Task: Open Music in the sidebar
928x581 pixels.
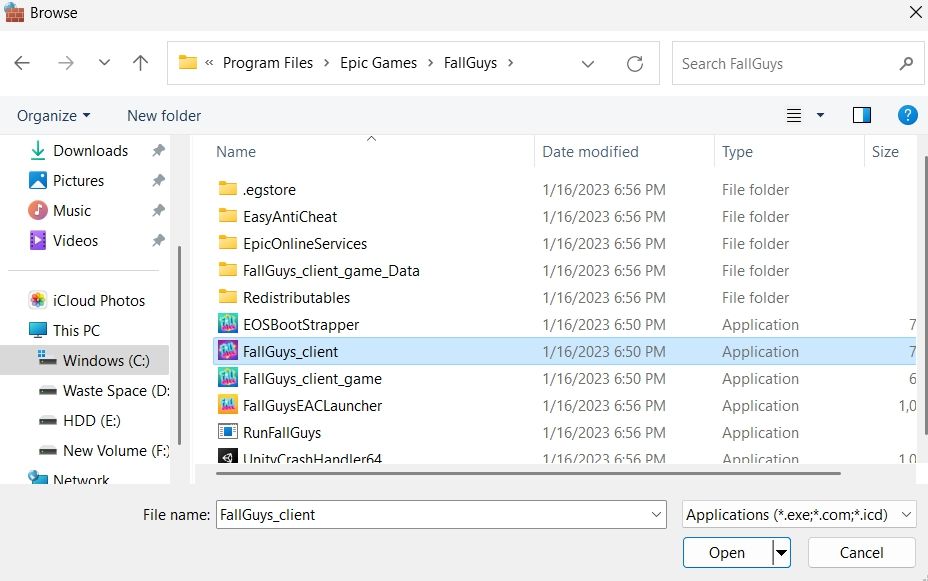Action: point(72,211)
